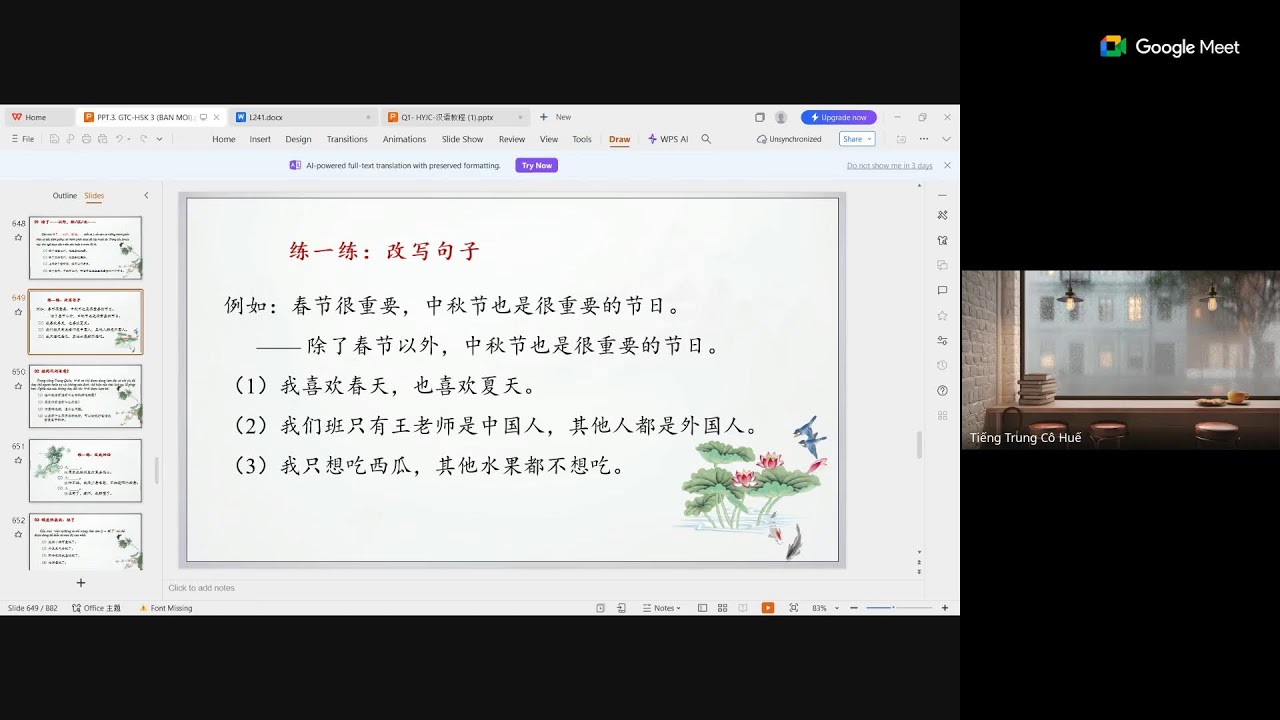Open the comment icon in right sidebar
The width and height of the screenshot is (1280, 720).
pos(942,290)
